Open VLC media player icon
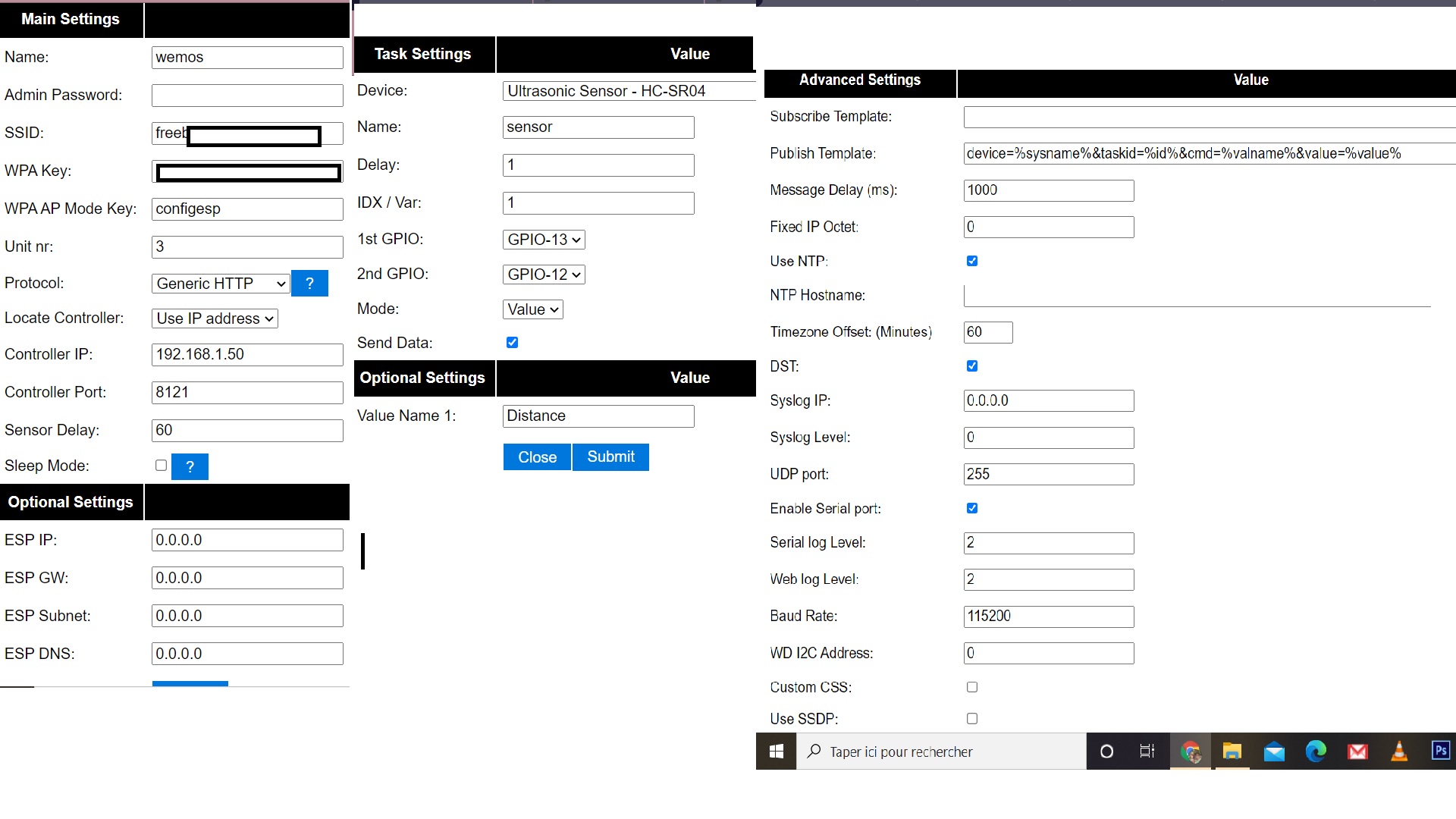This screenshot has height=819, width=1456. click(1399, 752)
